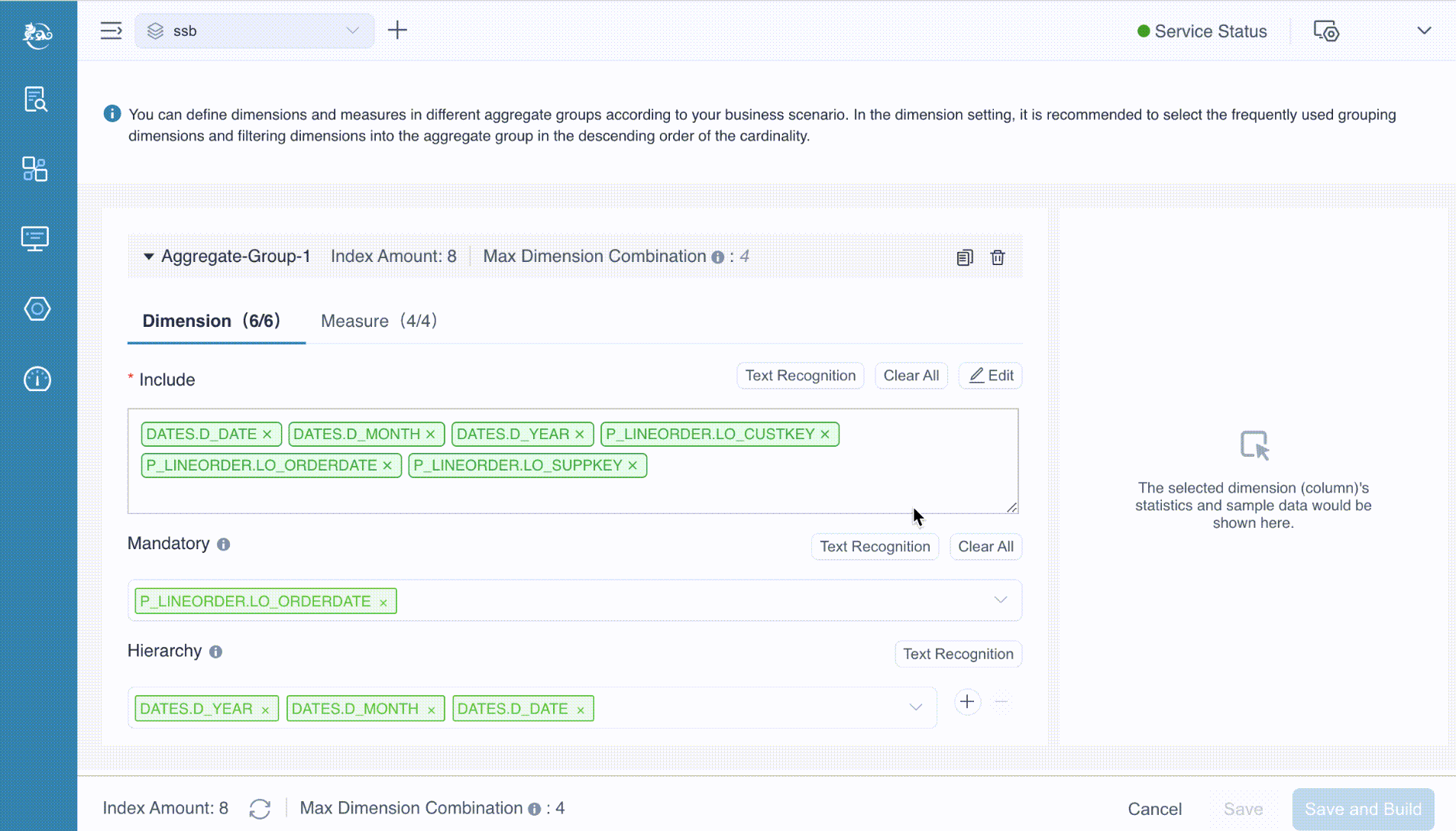Expand the Mandatory dimensions dropdown
The width and height of the screenshot is (1456, 831).
pos(1000,600)
